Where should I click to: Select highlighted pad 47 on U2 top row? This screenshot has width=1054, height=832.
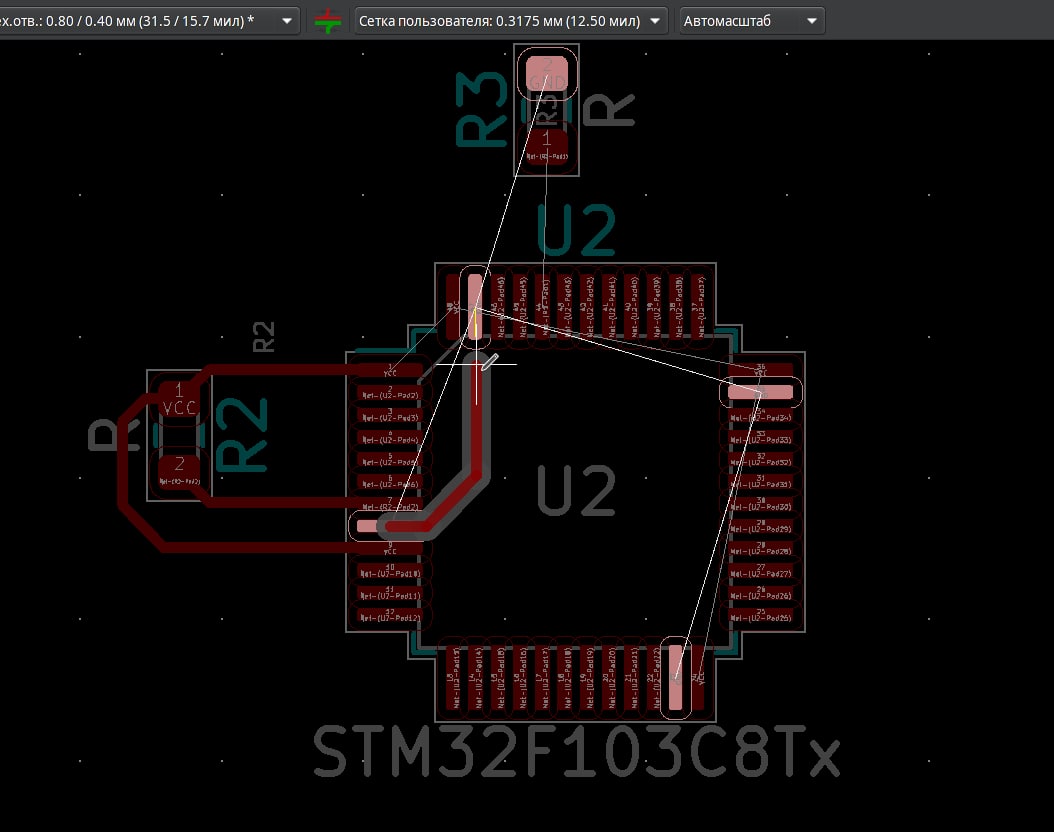475,306
